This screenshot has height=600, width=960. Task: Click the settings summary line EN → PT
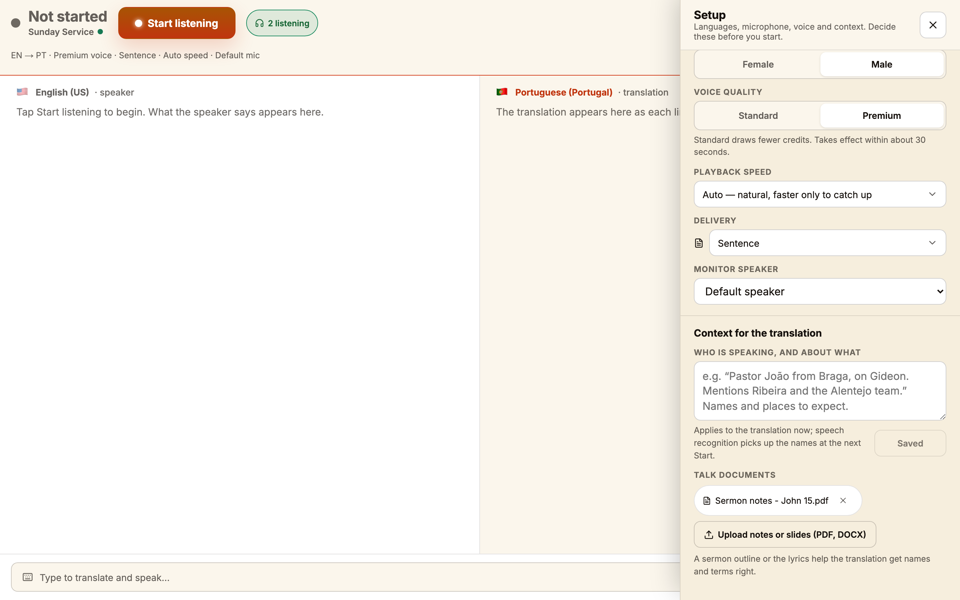(x=135, y=55)
